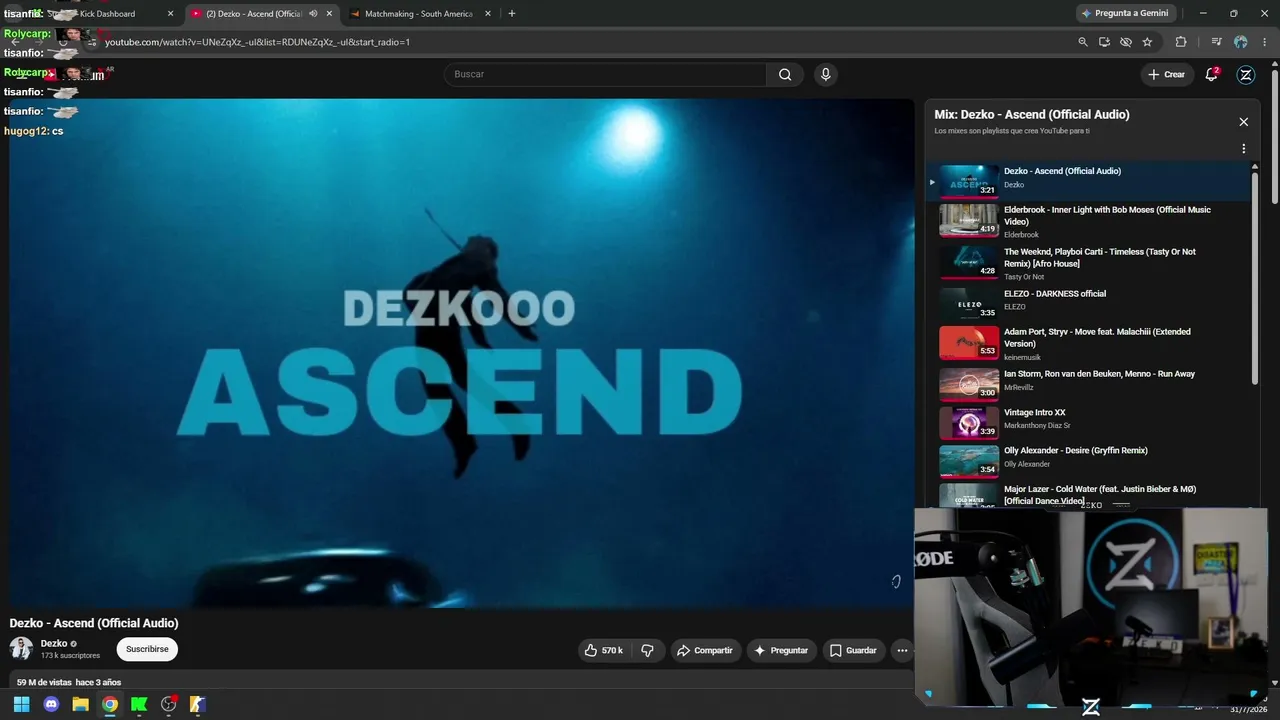Click the crossed-out eye icon in address bar
The height and width of the screenshot is (720, 1280).
click(x=1126, y=42)
